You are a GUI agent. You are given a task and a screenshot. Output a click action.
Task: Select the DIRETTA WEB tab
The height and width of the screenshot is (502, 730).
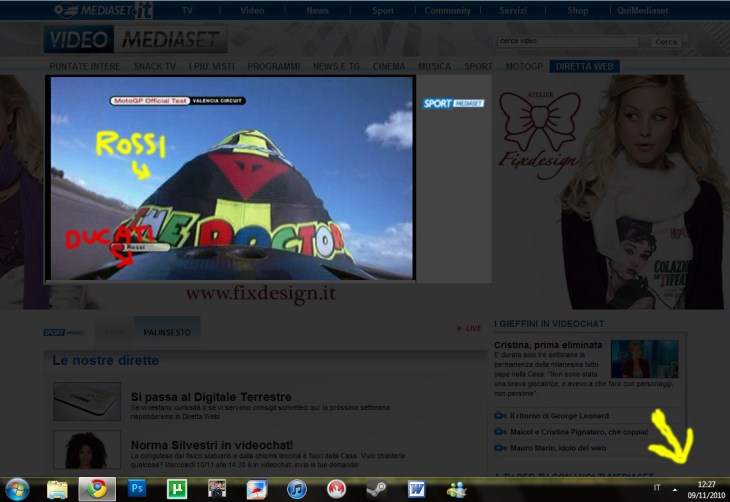click(x=585, y=67)
